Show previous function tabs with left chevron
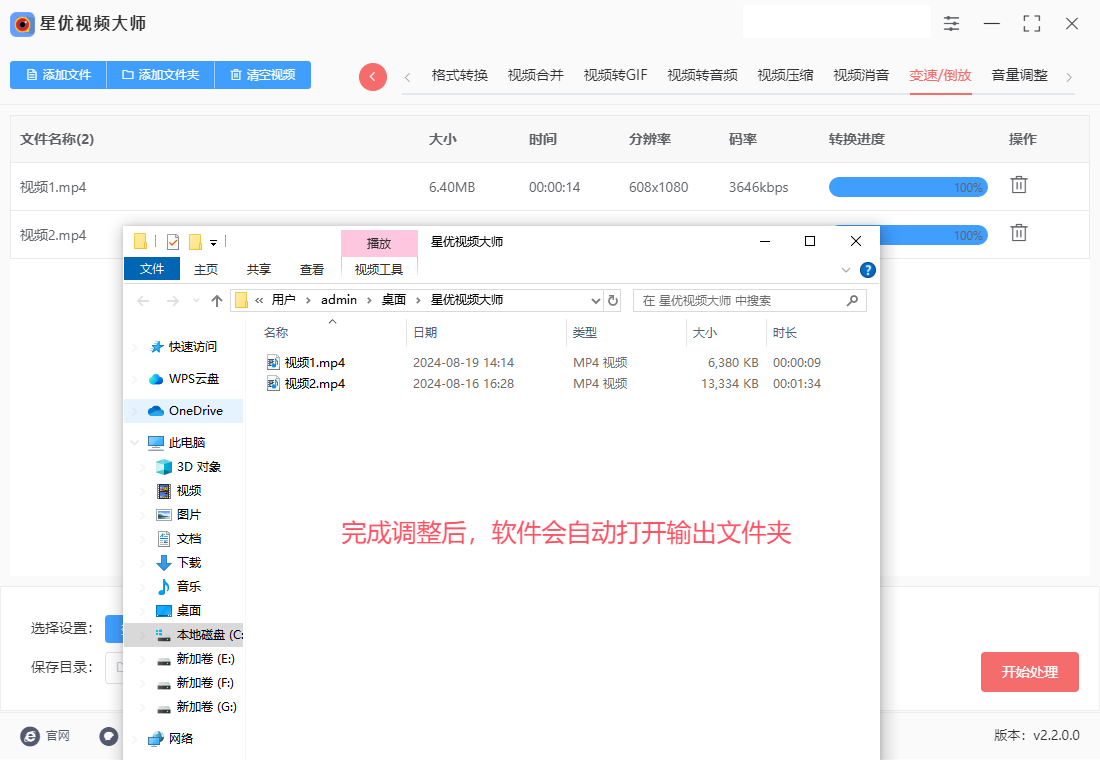The width and height of the screenshot is (1100, 760). tap(408, 77)
